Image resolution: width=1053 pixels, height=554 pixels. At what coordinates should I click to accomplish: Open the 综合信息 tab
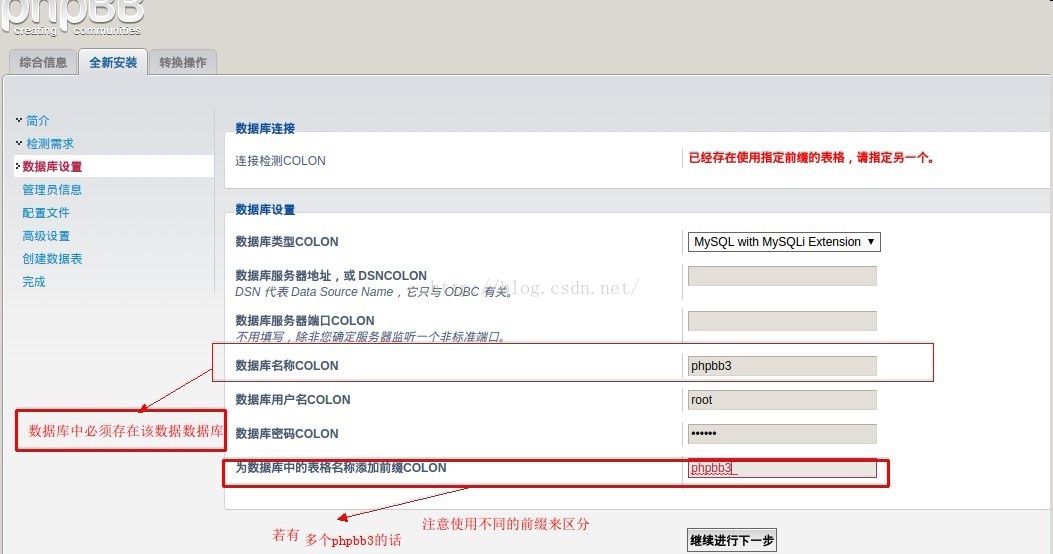point(43,62)
